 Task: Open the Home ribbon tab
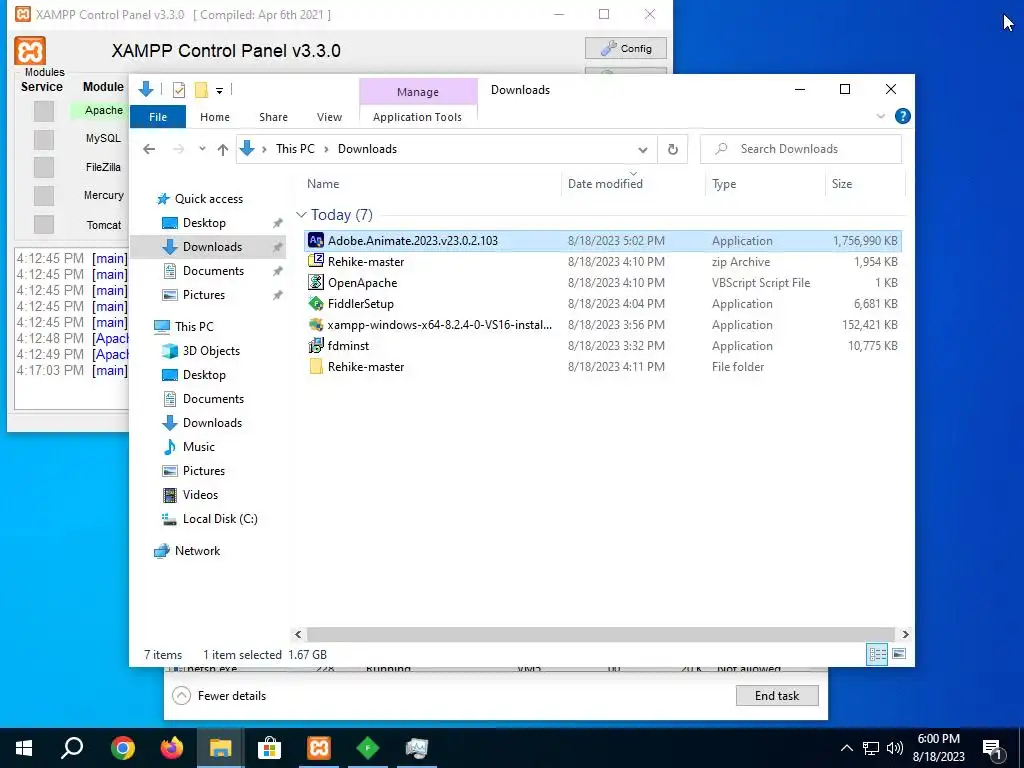[x=215, y=117]
